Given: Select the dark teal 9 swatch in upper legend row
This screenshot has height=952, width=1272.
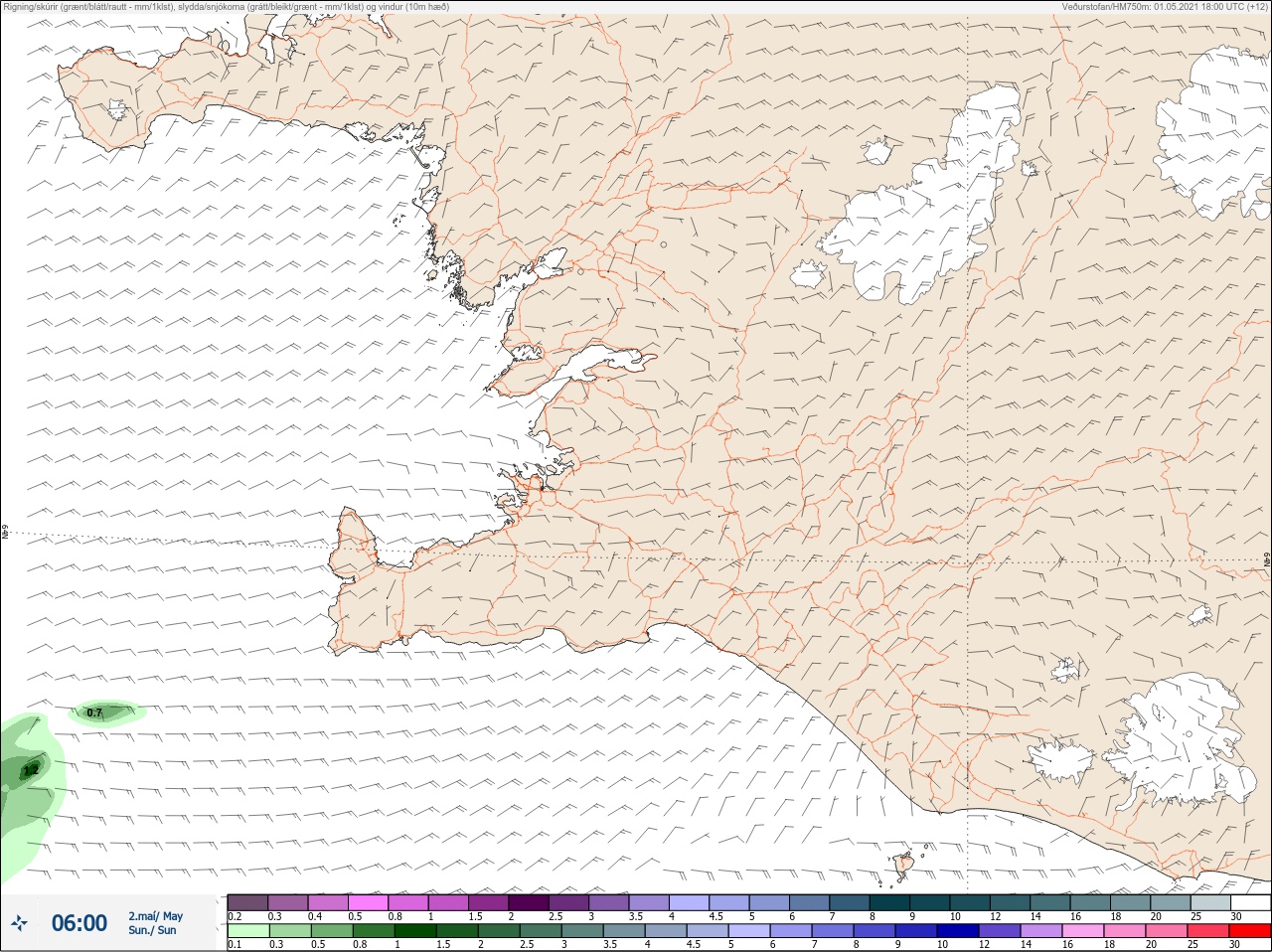Looking at the screenshot, I should [929, 902].
